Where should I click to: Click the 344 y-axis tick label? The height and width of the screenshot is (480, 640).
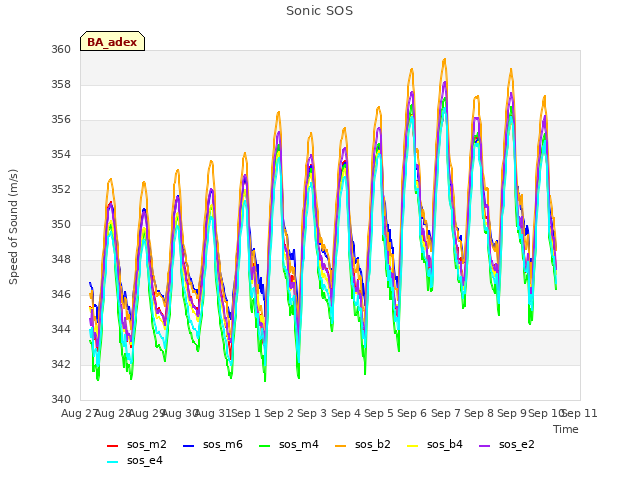click(x=61, y=329)
